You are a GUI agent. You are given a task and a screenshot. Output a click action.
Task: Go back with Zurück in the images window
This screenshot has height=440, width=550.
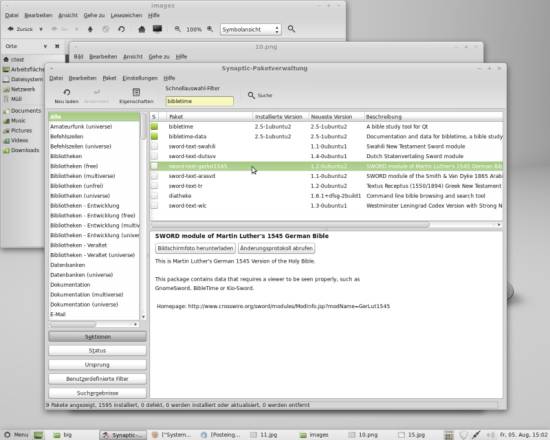[x=20, y=29]
